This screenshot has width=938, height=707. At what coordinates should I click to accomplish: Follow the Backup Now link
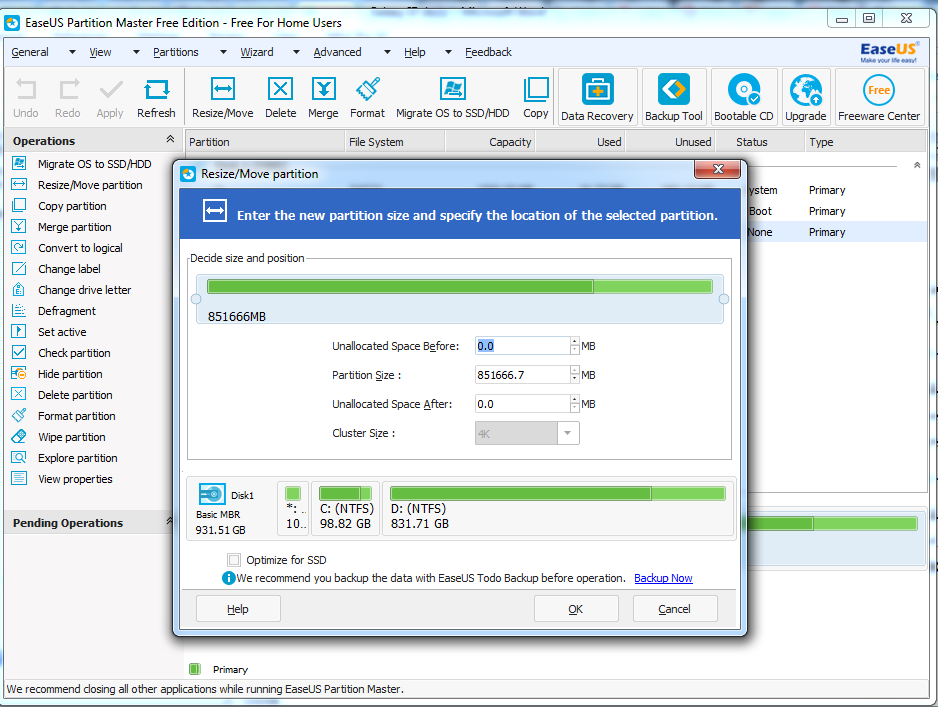(663, 578)
